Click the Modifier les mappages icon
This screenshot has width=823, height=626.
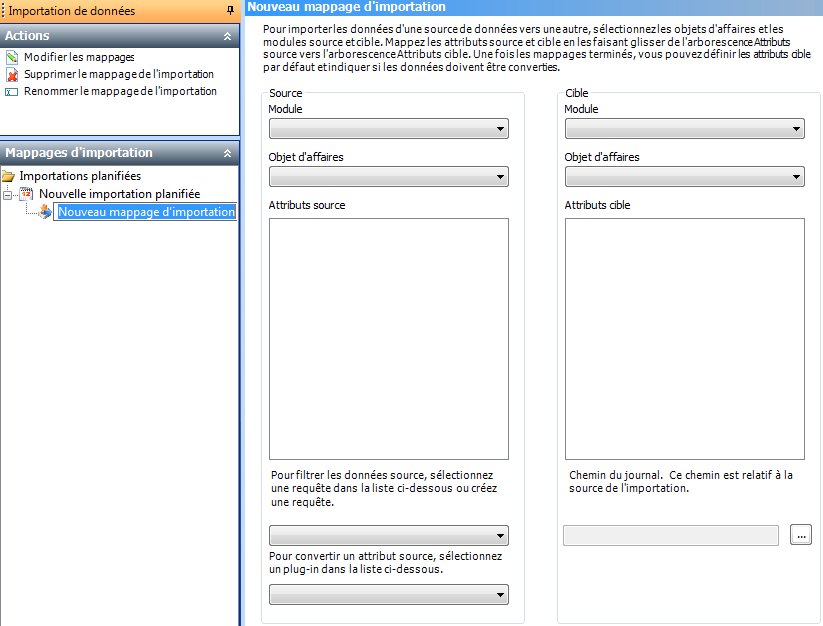coord(12,58)
